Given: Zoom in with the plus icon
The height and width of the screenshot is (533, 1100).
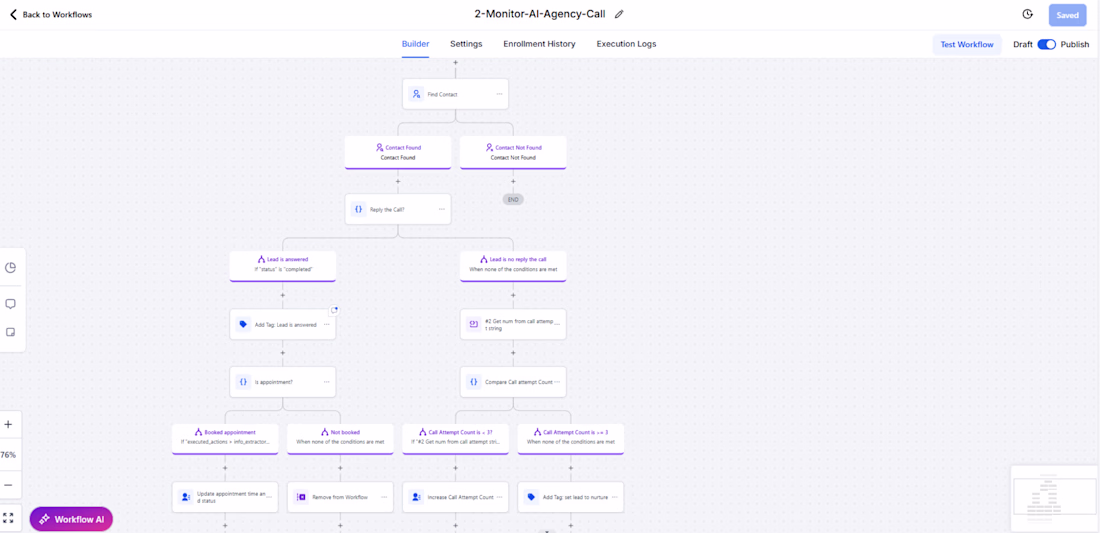Looking at the screenshot, I should click(x=9, y=425).
